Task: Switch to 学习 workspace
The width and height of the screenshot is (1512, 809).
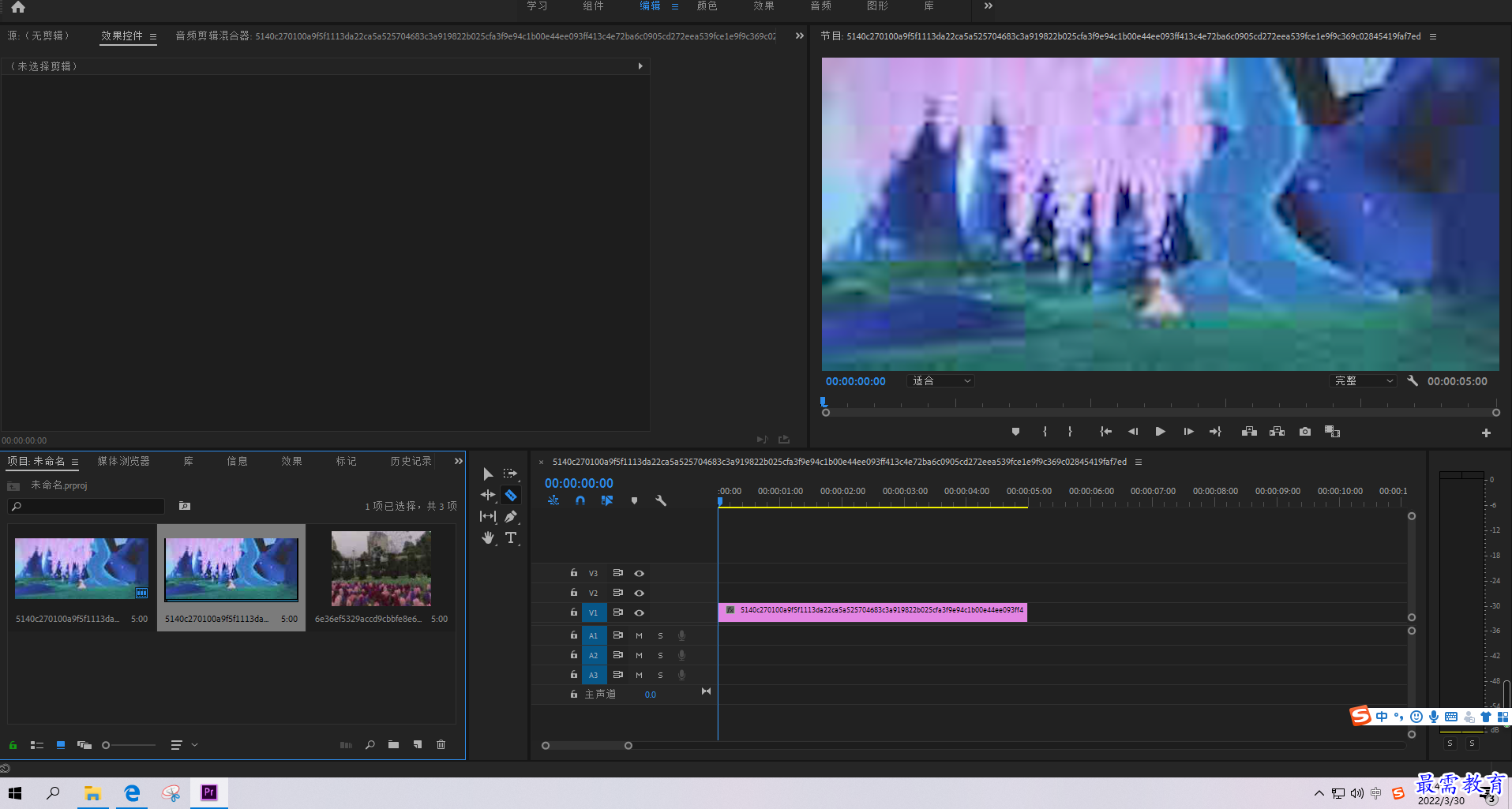Action: point(537,6)
